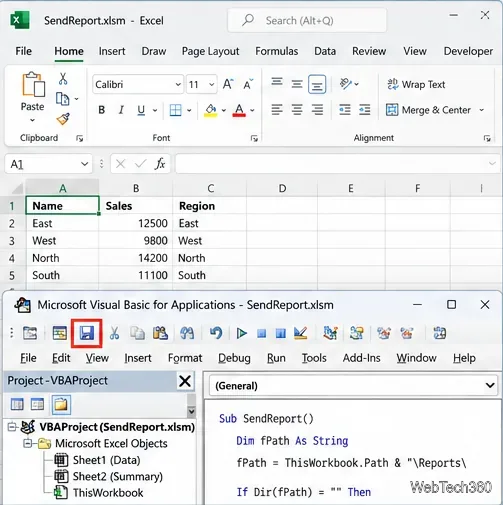The height and width of the screenshot is (505, 503).
Task: Open the Name Box A1 dropdown
Action: coord(84,164)
